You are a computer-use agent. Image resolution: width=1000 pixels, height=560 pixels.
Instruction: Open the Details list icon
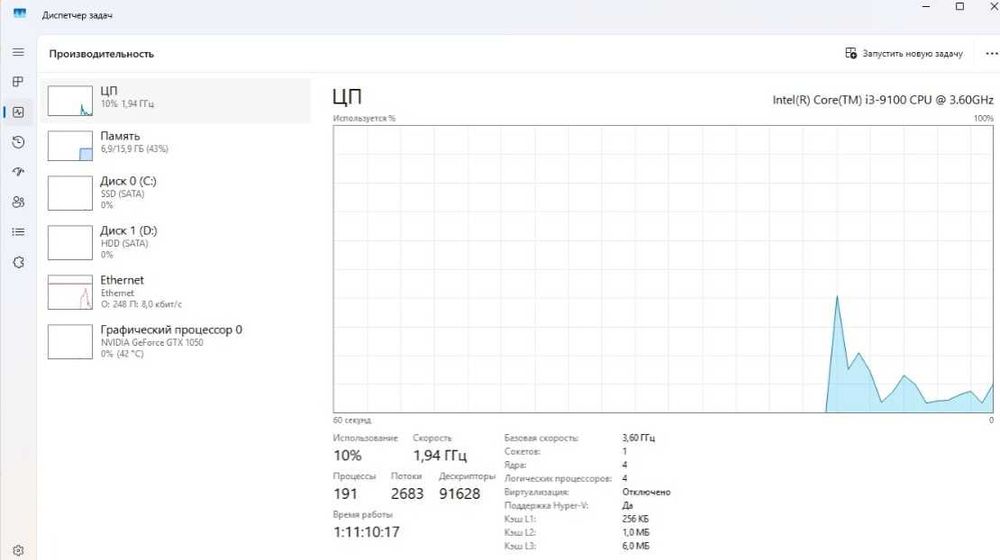point(18,232)
